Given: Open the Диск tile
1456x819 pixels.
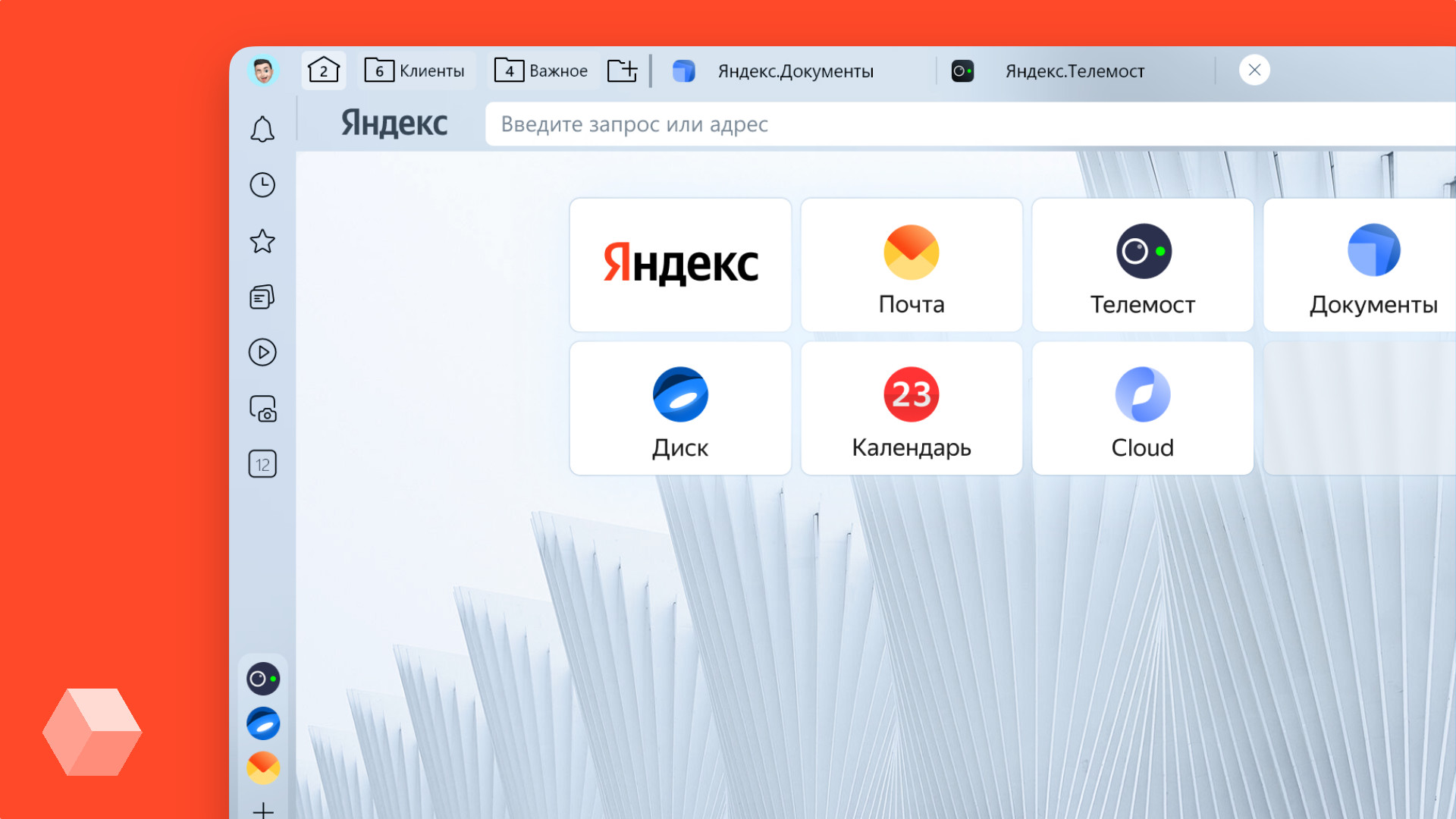Looking at the screenshot, I should pos(680,408).
